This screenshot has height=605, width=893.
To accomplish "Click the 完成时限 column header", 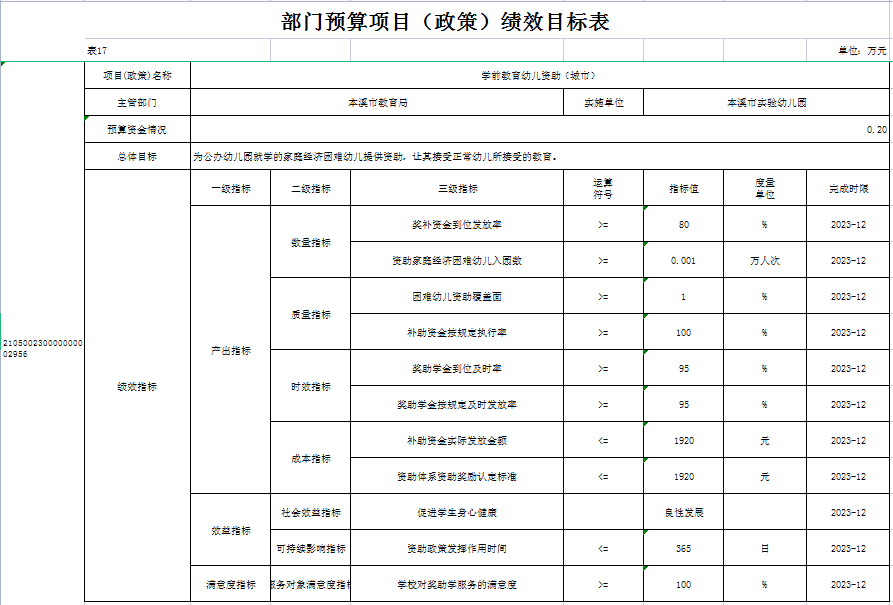I will (x=849, y=188).
